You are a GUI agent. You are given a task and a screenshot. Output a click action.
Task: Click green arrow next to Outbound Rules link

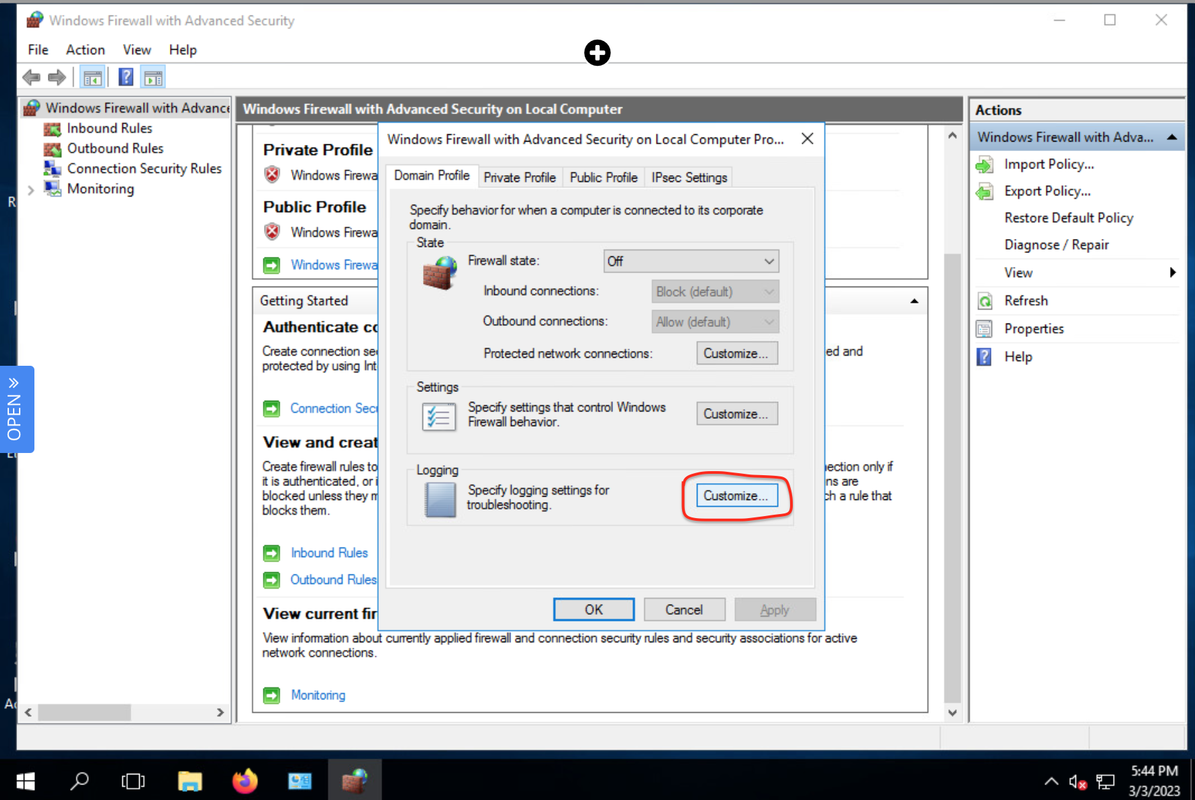(x=271, y=580)
